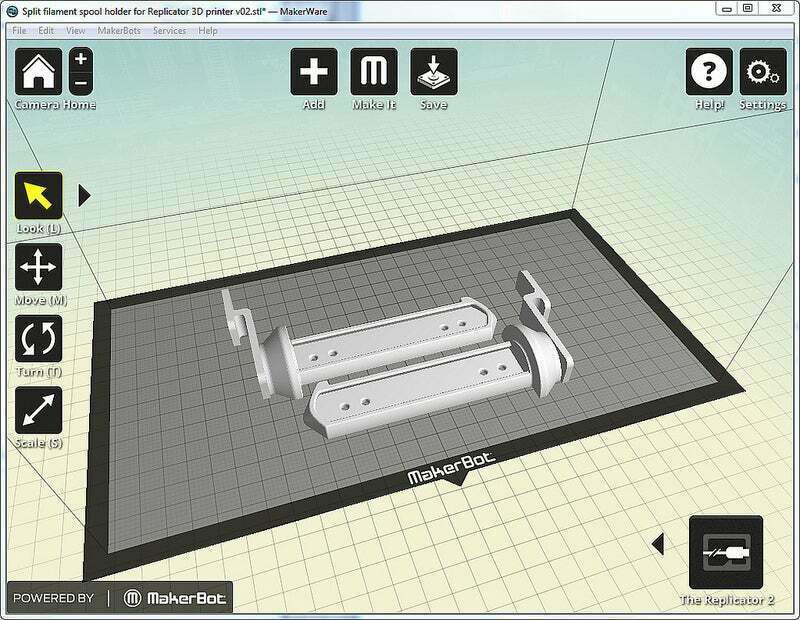The image size is (800, 620).
Task: Open the Services menu
Action: 169,31
